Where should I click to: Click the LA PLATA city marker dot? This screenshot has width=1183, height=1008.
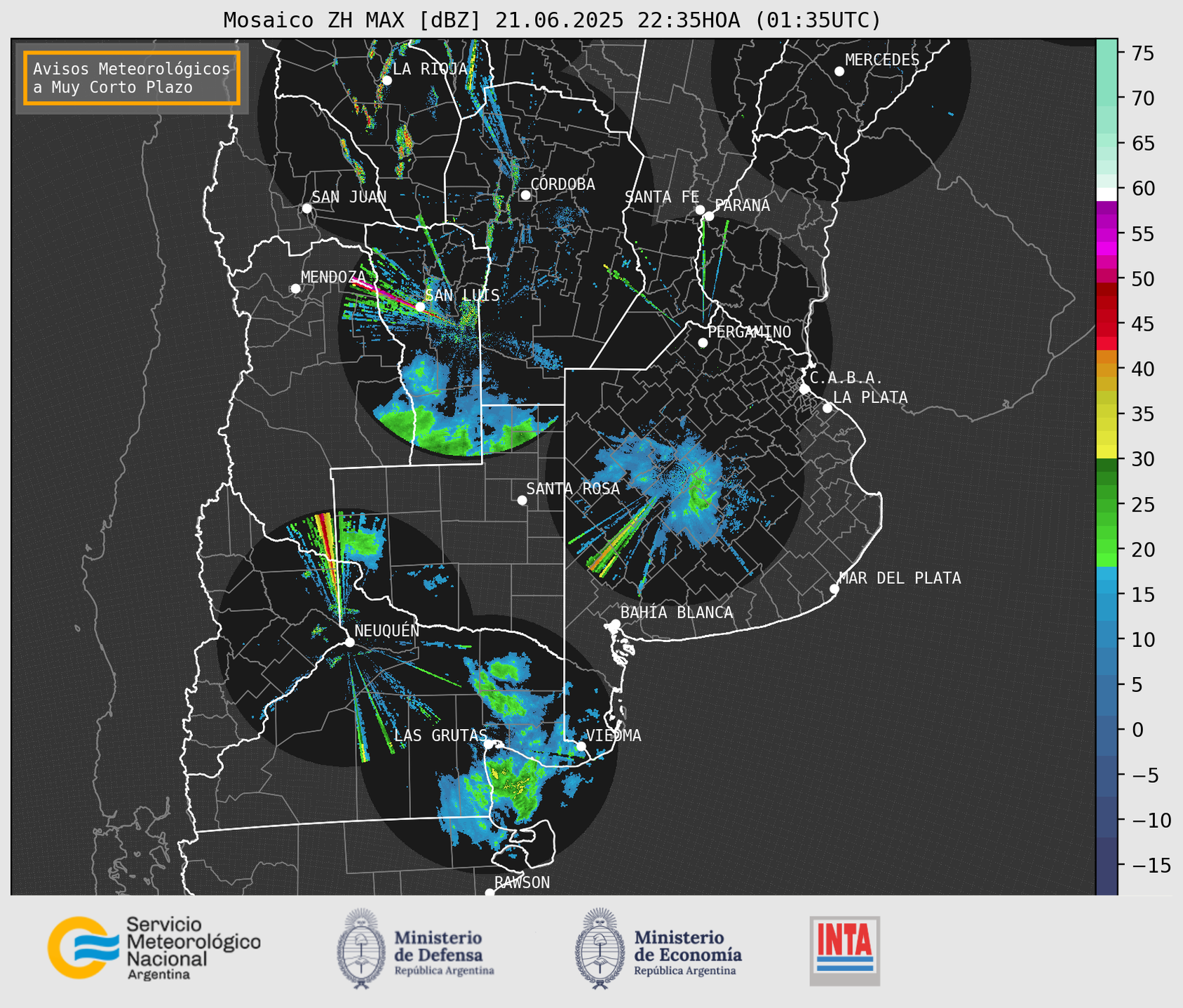pos(827,408)
